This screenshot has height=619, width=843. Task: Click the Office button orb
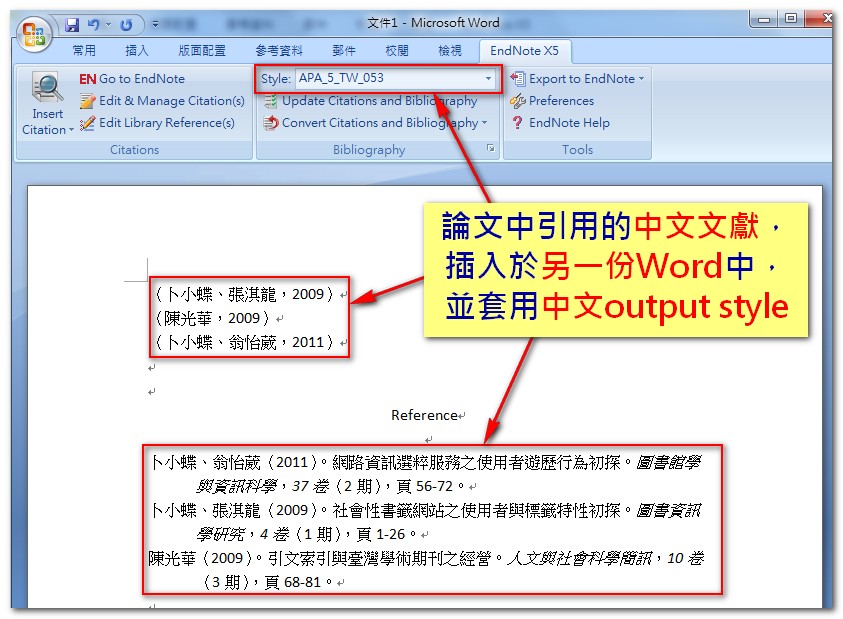point(33,33)
